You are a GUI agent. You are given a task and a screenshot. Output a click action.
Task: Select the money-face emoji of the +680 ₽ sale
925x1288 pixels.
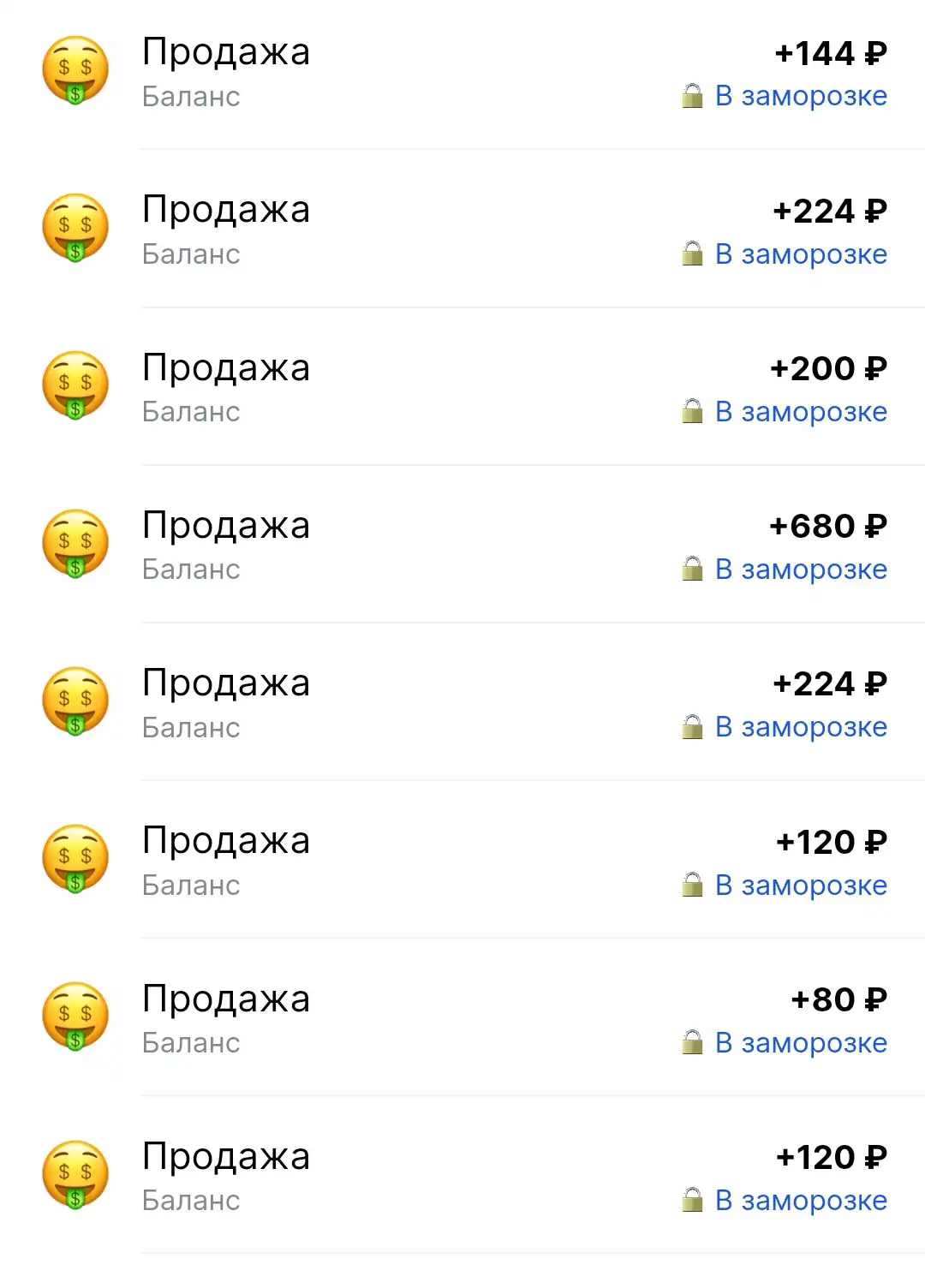coord(75,544)
